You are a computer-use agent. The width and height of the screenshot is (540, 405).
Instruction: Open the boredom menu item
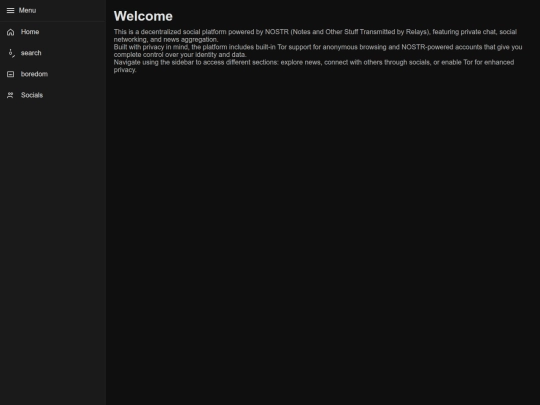[53, 74]
